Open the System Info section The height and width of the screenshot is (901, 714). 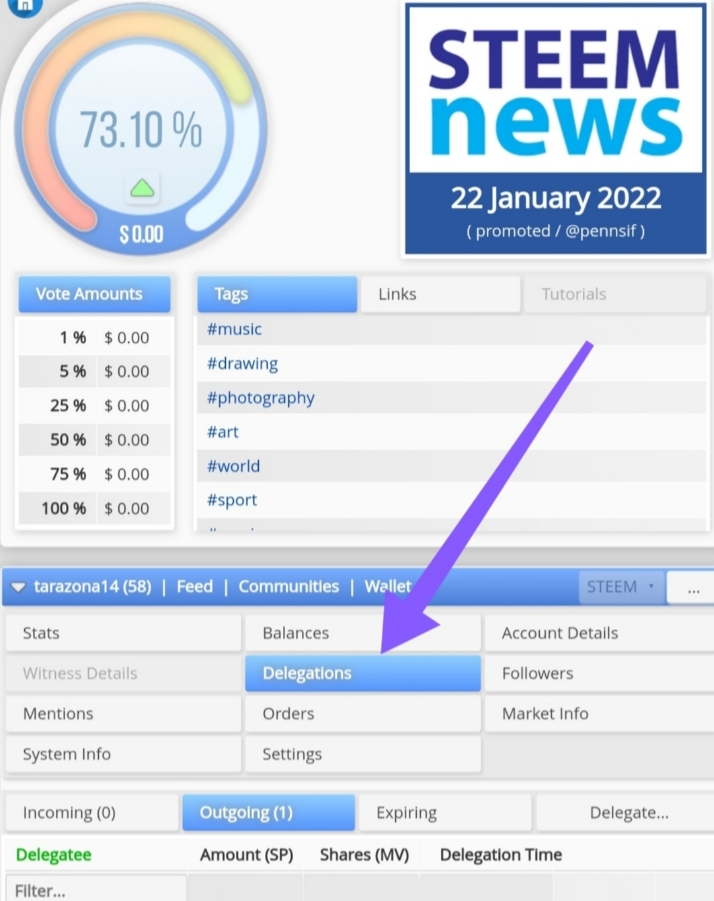coord(123,754)
